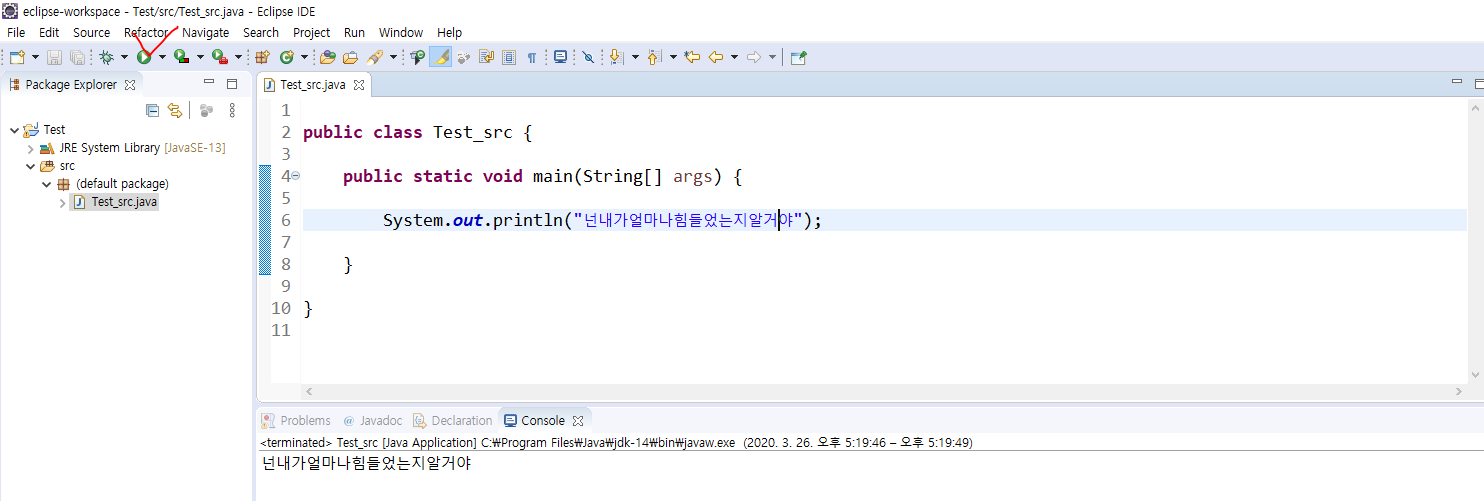Click the Save toolbar icon
This screenshot has width=1484, height=501.
(x=54, y=57)
